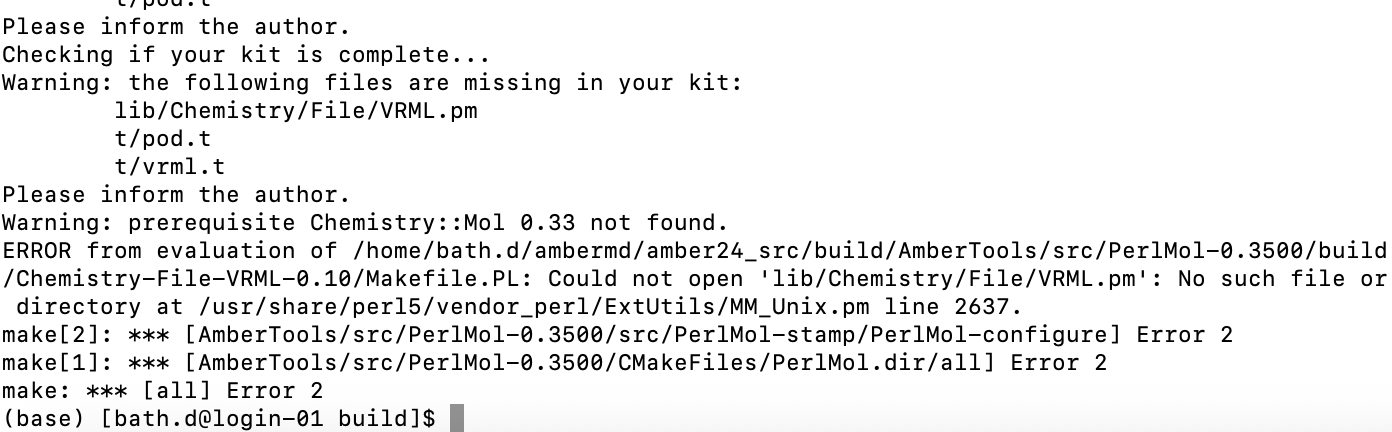Click the indented 'lib/Chemistry/File/VRML.pm' missing file entry

[296, 110]
